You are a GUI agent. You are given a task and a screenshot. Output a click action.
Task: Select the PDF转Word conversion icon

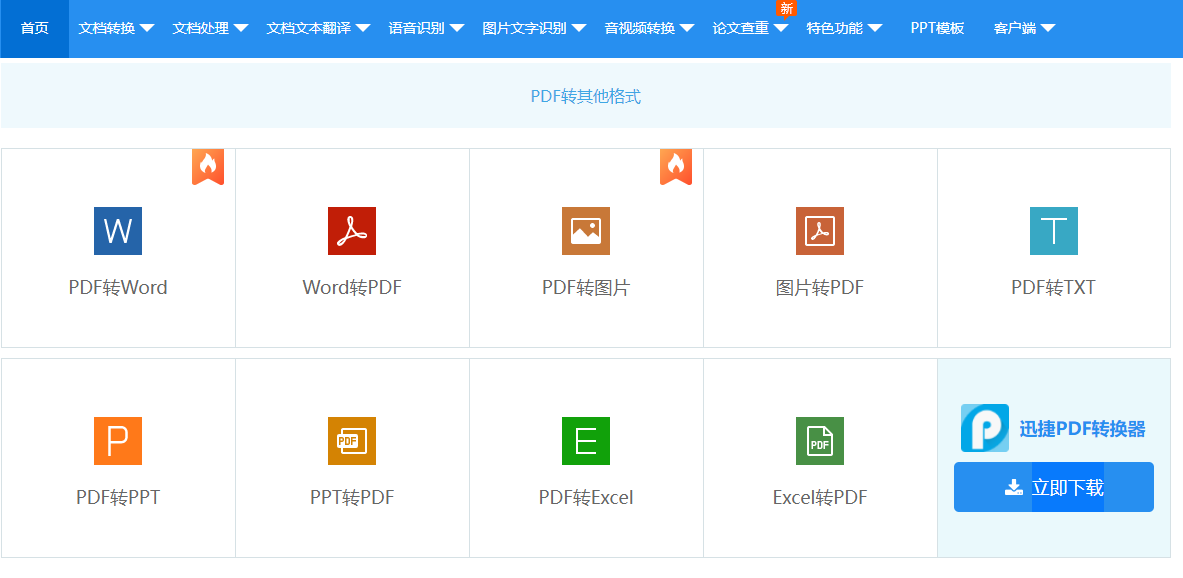117,231
